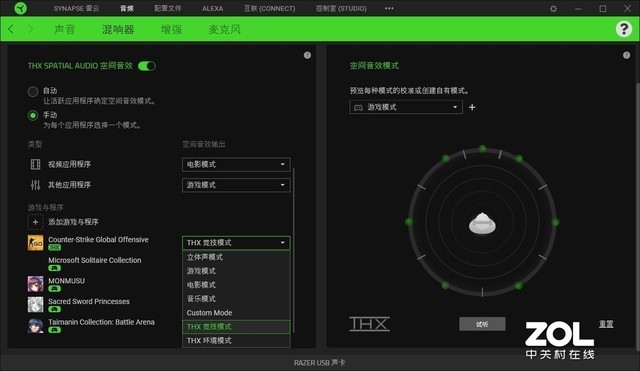
Task: Select the 自动 radio option
Action: point(33,91)
